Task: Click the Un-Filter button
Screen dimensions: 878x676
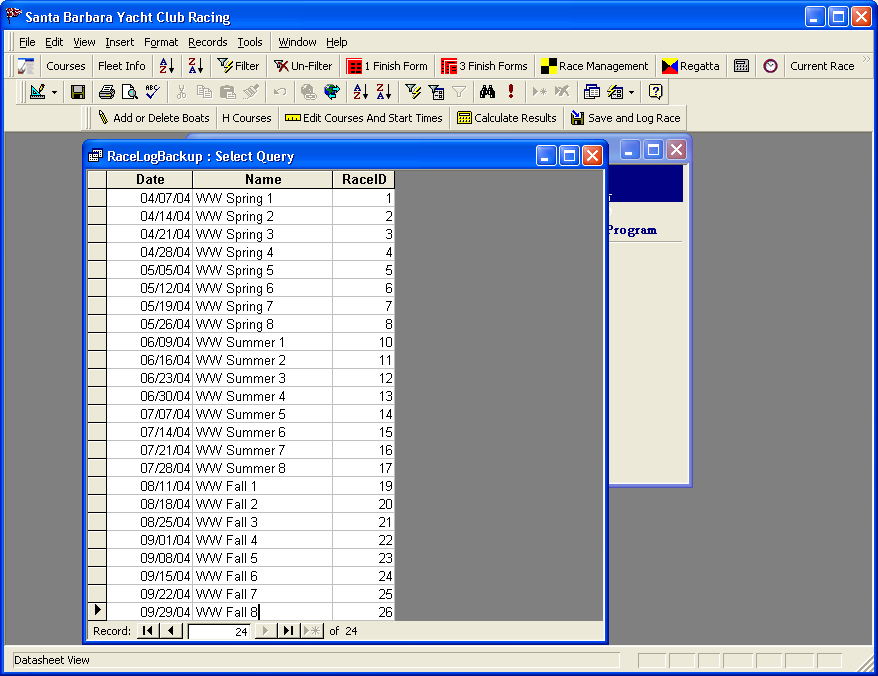Action: [303, 66]
